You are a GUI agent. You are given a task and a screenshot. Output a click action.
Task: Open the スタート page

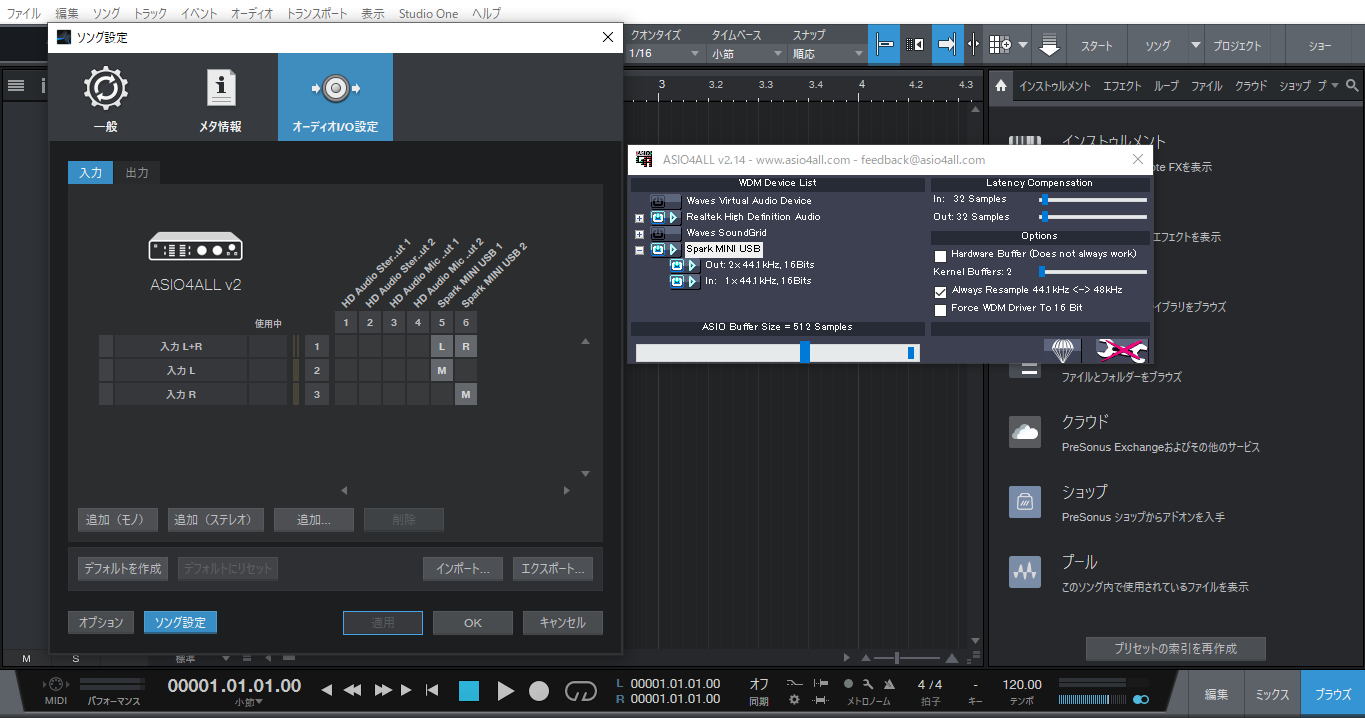point(1097,46)
